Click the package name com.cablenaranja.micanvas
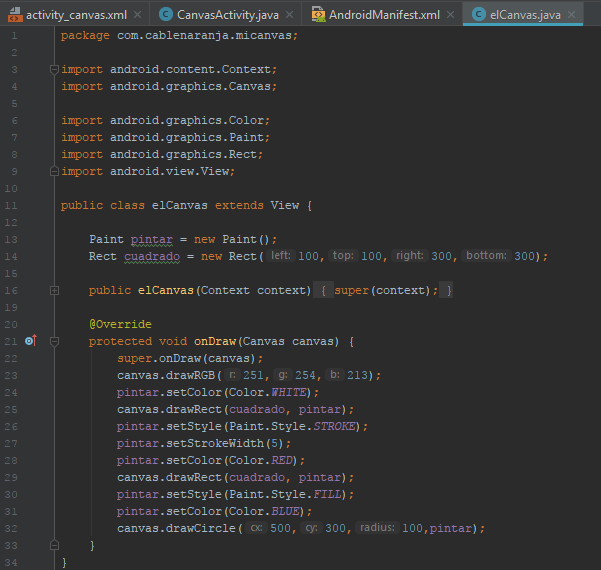601x570 pixels. pyautogui.click(x=204, y=35)
